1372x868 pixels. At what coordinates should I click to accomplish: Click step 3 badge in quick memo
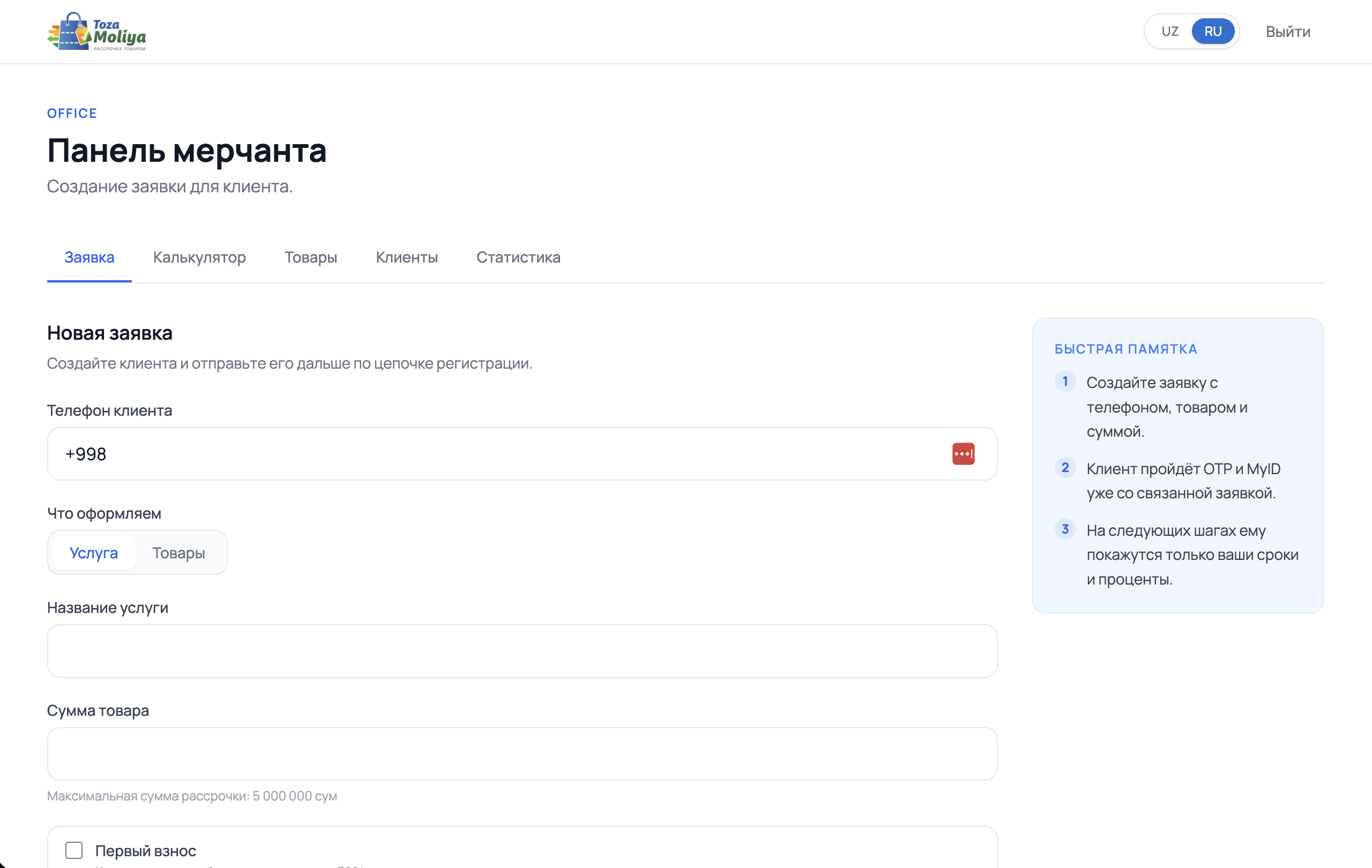click(x=1065, y=529)
